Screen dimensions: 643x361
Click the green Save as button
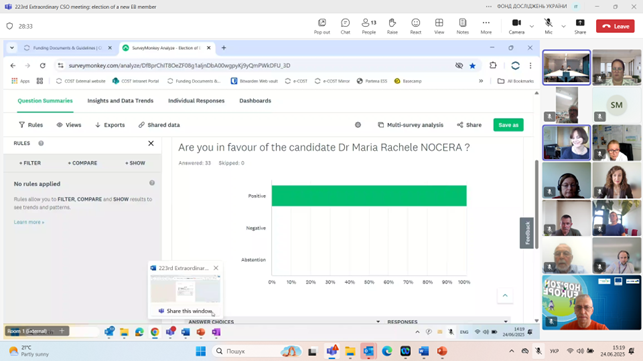coord(508,125)
